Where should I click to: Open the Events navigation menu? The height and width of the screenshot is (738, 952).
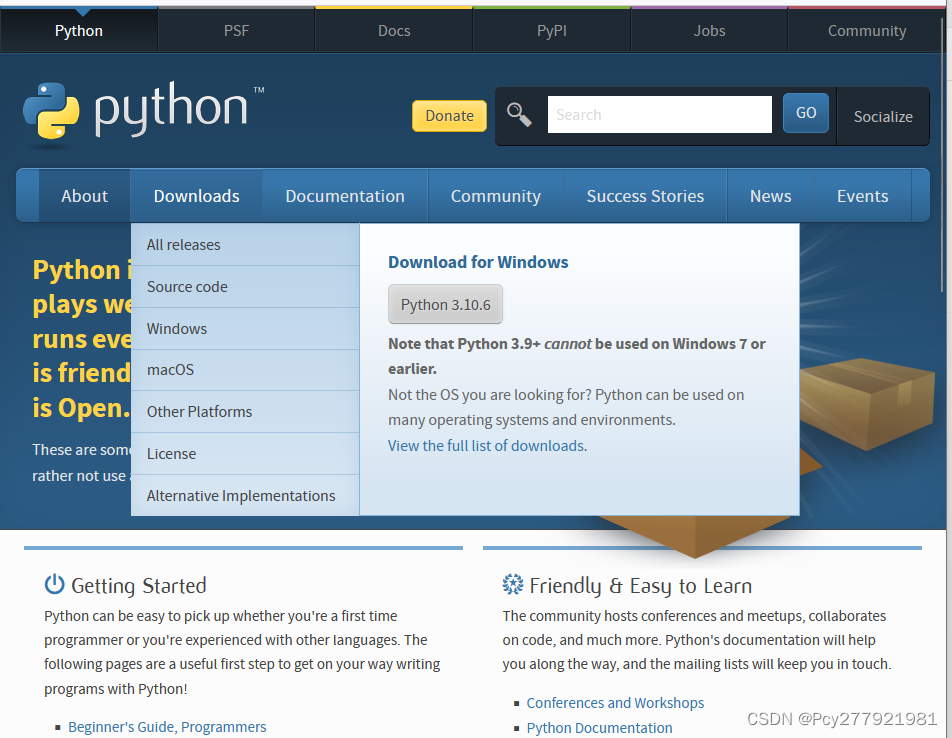point(862,196)
